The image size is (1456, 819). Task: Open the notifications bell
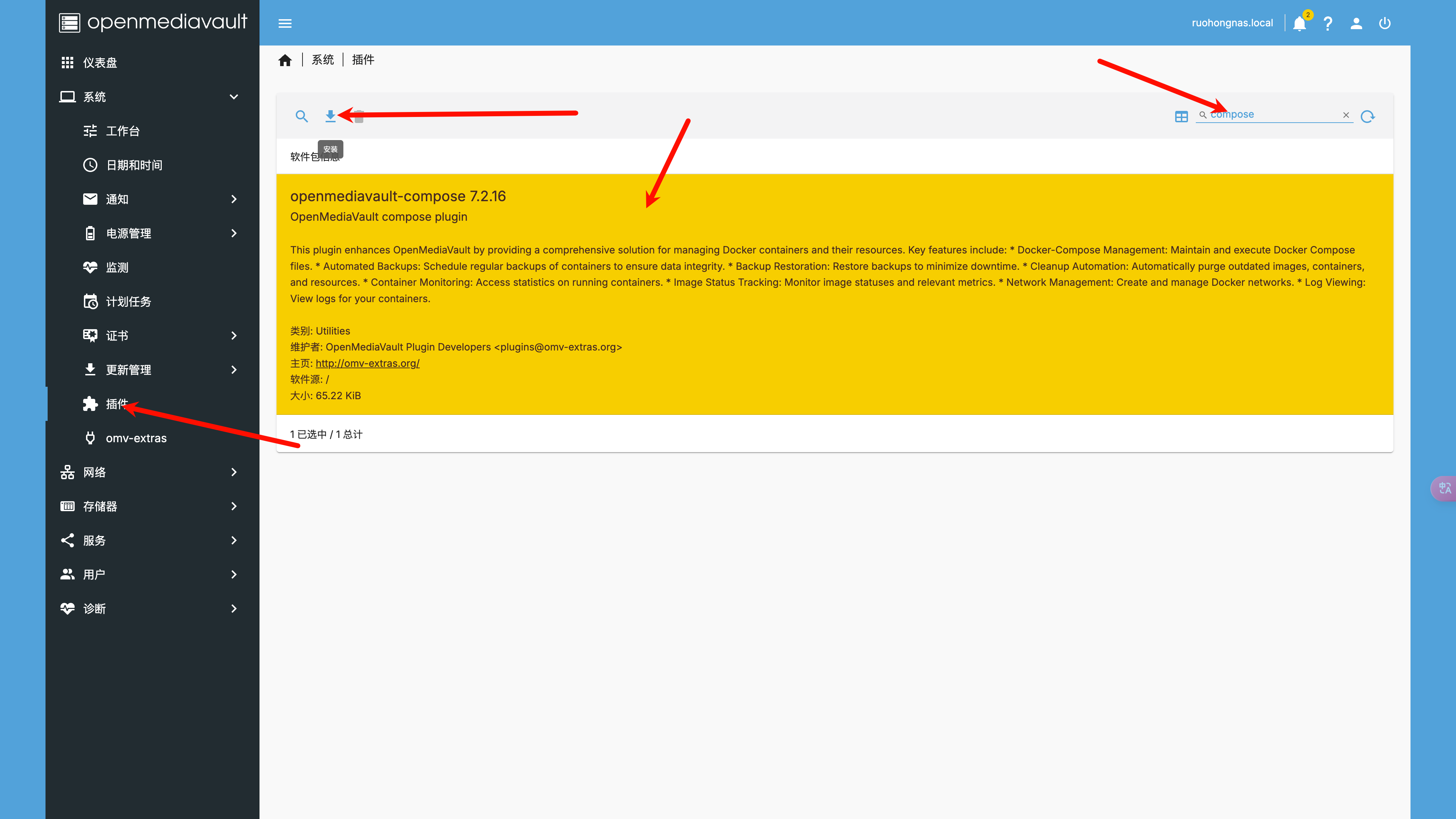1300,23
